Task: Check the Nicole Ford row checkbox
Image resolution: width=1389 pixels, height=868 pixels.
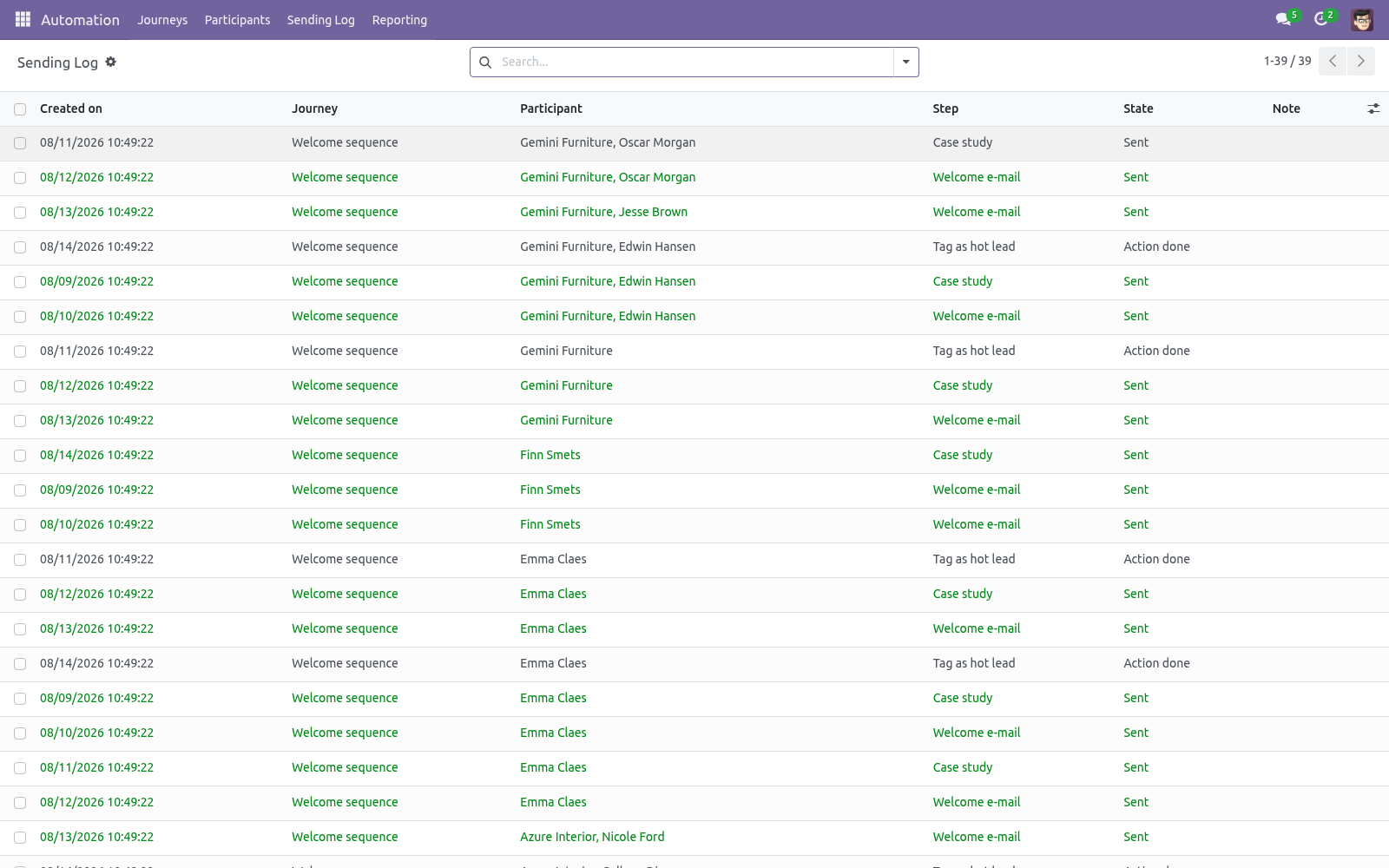Action: pos(20,838)
